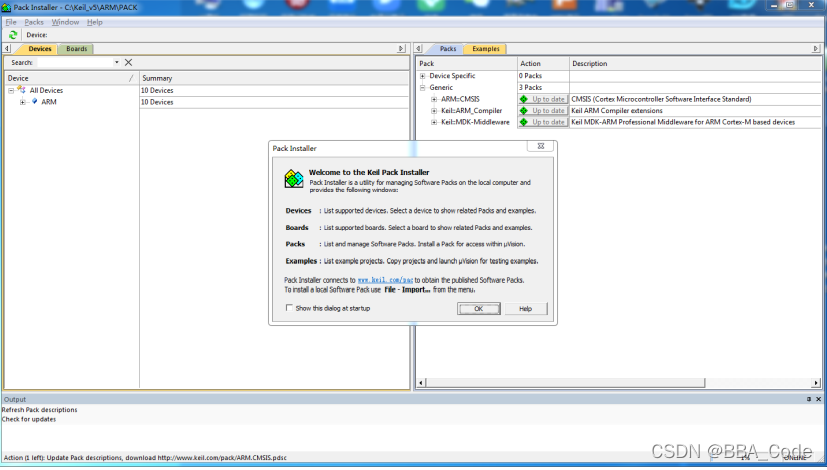Click green diamond icon for Keil::MDK-Middleware
Viewport: 827px width, 470px height.
coord(524,122)
